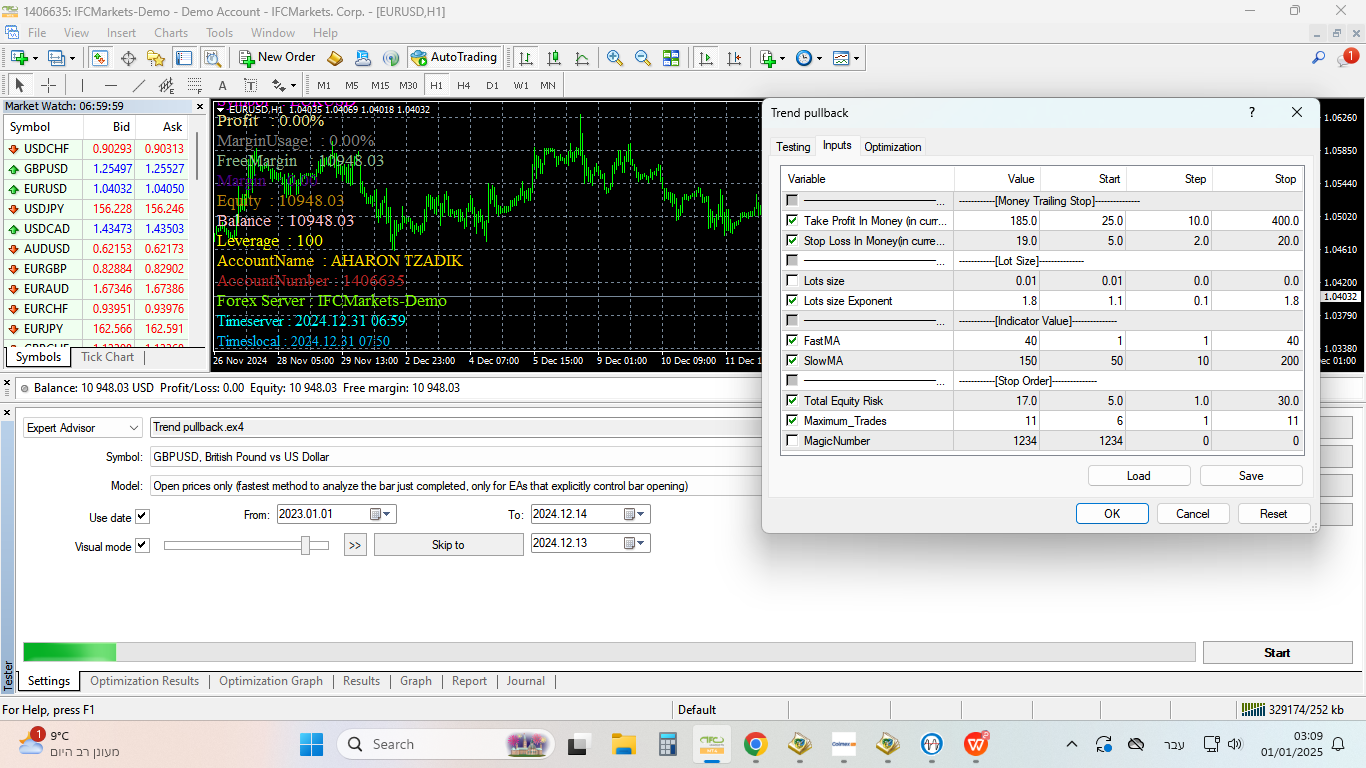Open the From date calendar dropdown
The height and width of the screenshot is (768, 1366).
click(382, 514)
